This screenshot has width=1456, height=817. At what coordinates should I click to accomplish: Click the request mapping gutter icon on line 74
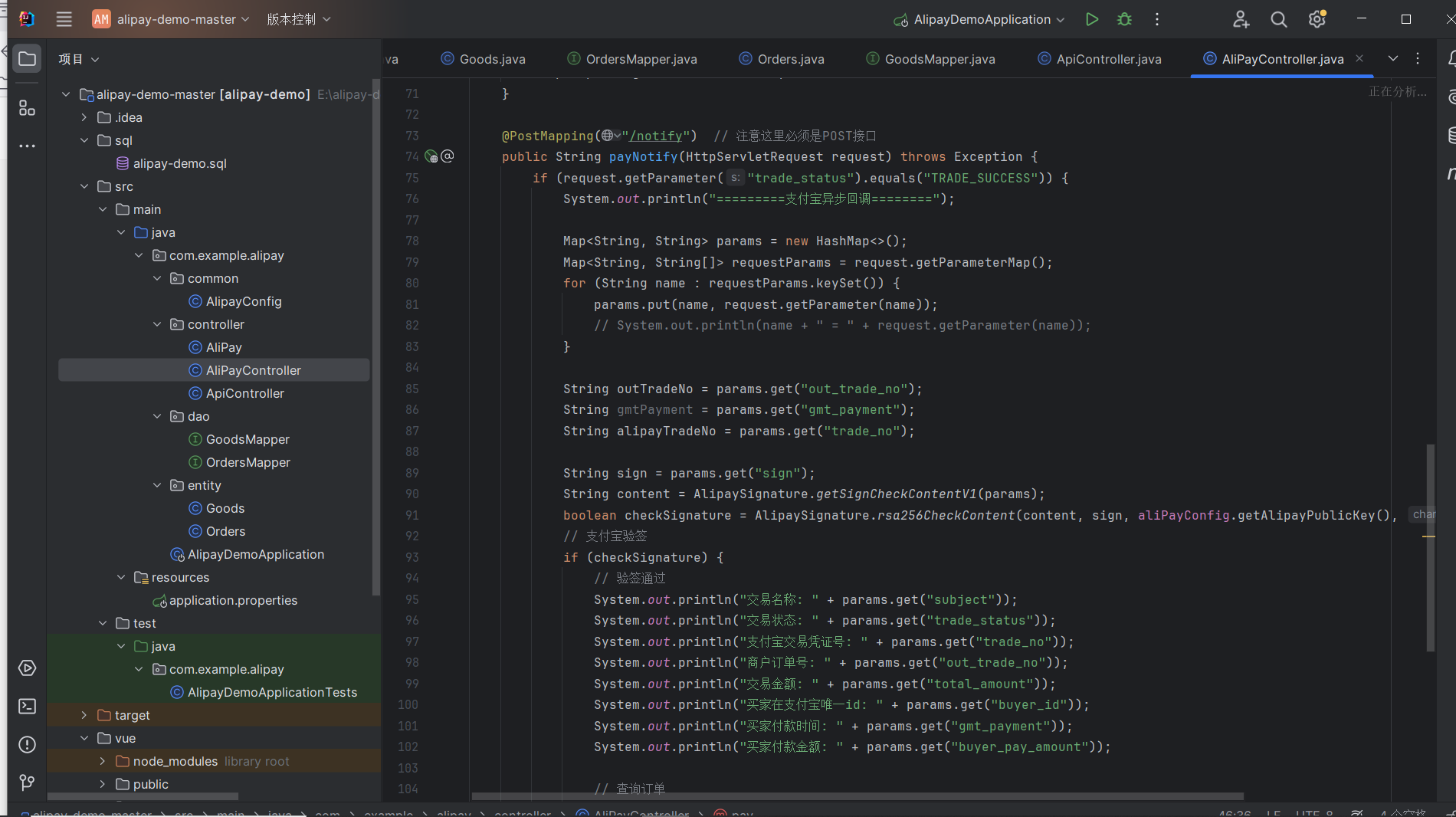pos(448,156)
